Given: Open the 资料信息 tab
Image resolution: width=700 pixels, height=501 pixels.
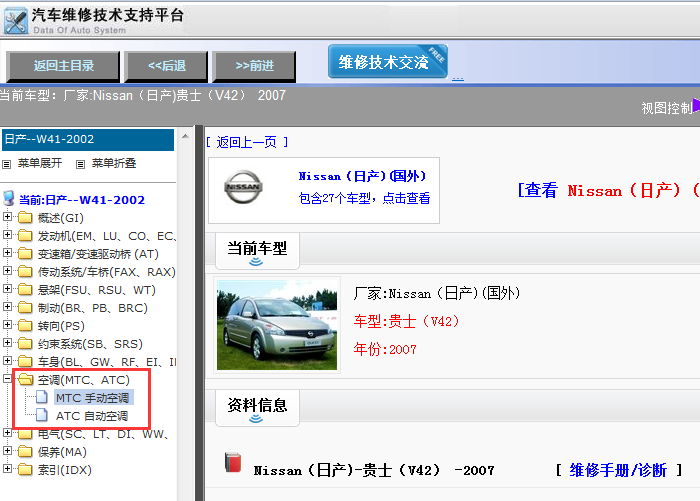Looking at the screenshot, I should tap(257, 408).
